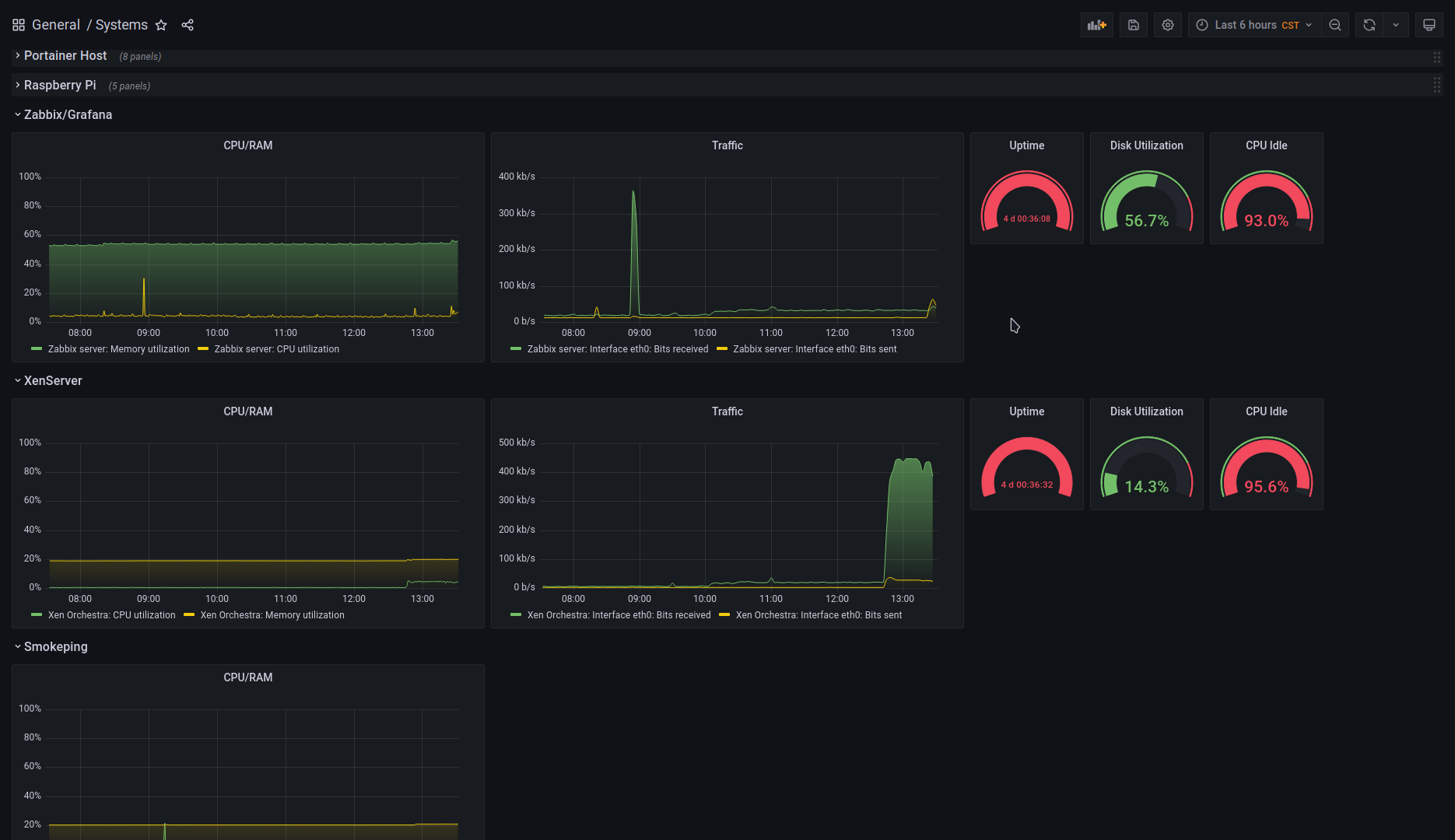Click the zoom out time range icon
Image resolution: width=1455 pixels, height=840 pixels.
click(1335, 24)
